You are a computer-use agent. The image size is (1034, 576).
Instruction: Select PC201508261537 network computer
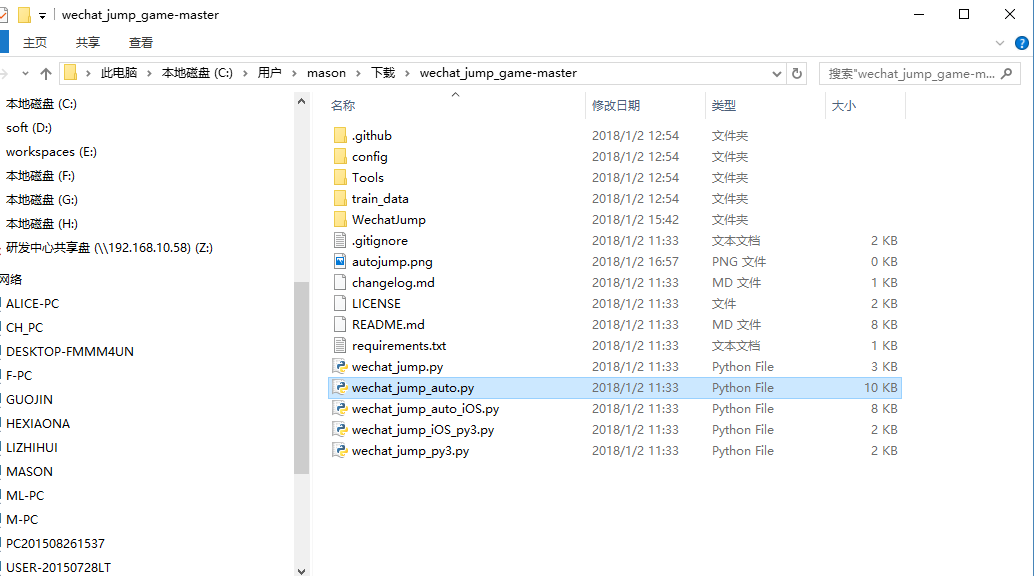pos(55,544)
